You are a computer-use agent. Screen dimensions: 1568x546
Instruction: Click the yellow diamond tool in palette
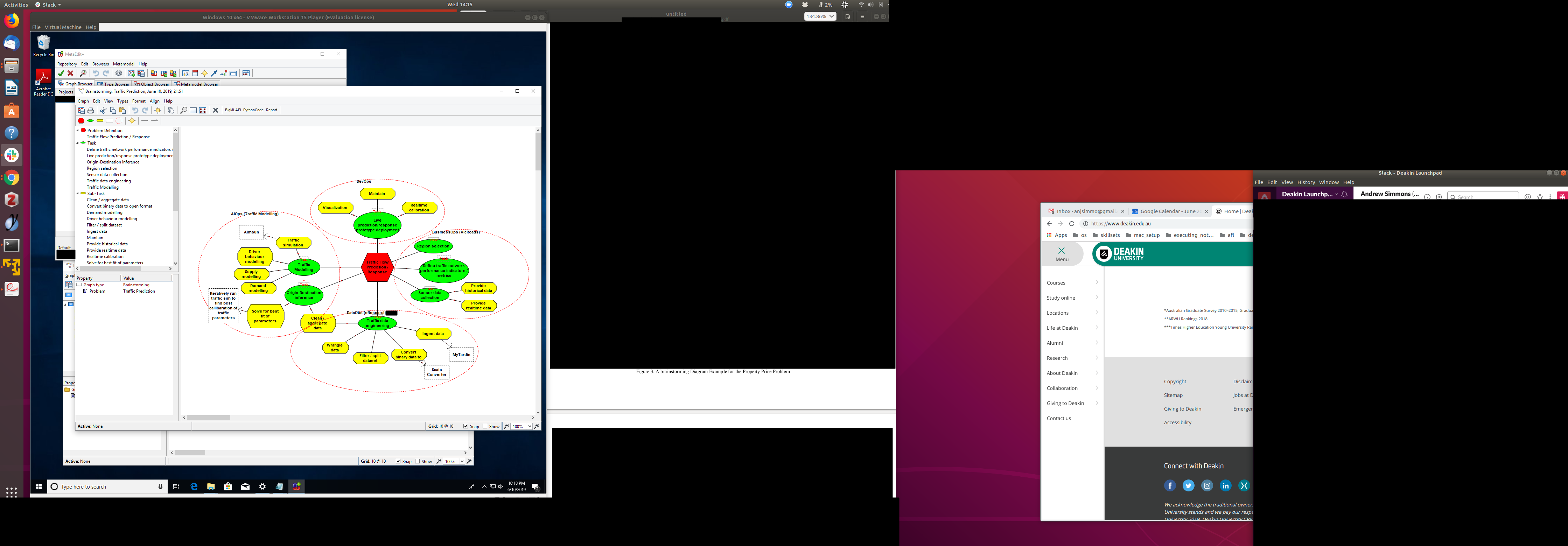pyautogui.click(x=132, y=120)
